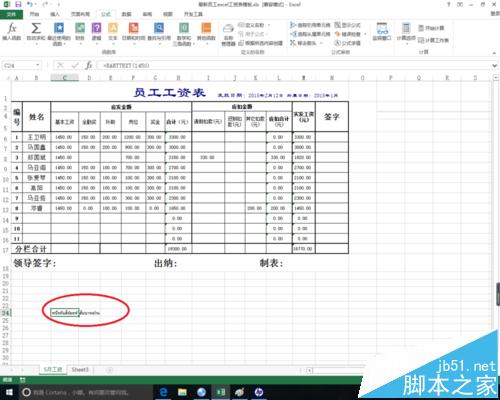This screenshot has height=400, width=500.
Task: Toggle Show Formulas
Action: [347, 25]
